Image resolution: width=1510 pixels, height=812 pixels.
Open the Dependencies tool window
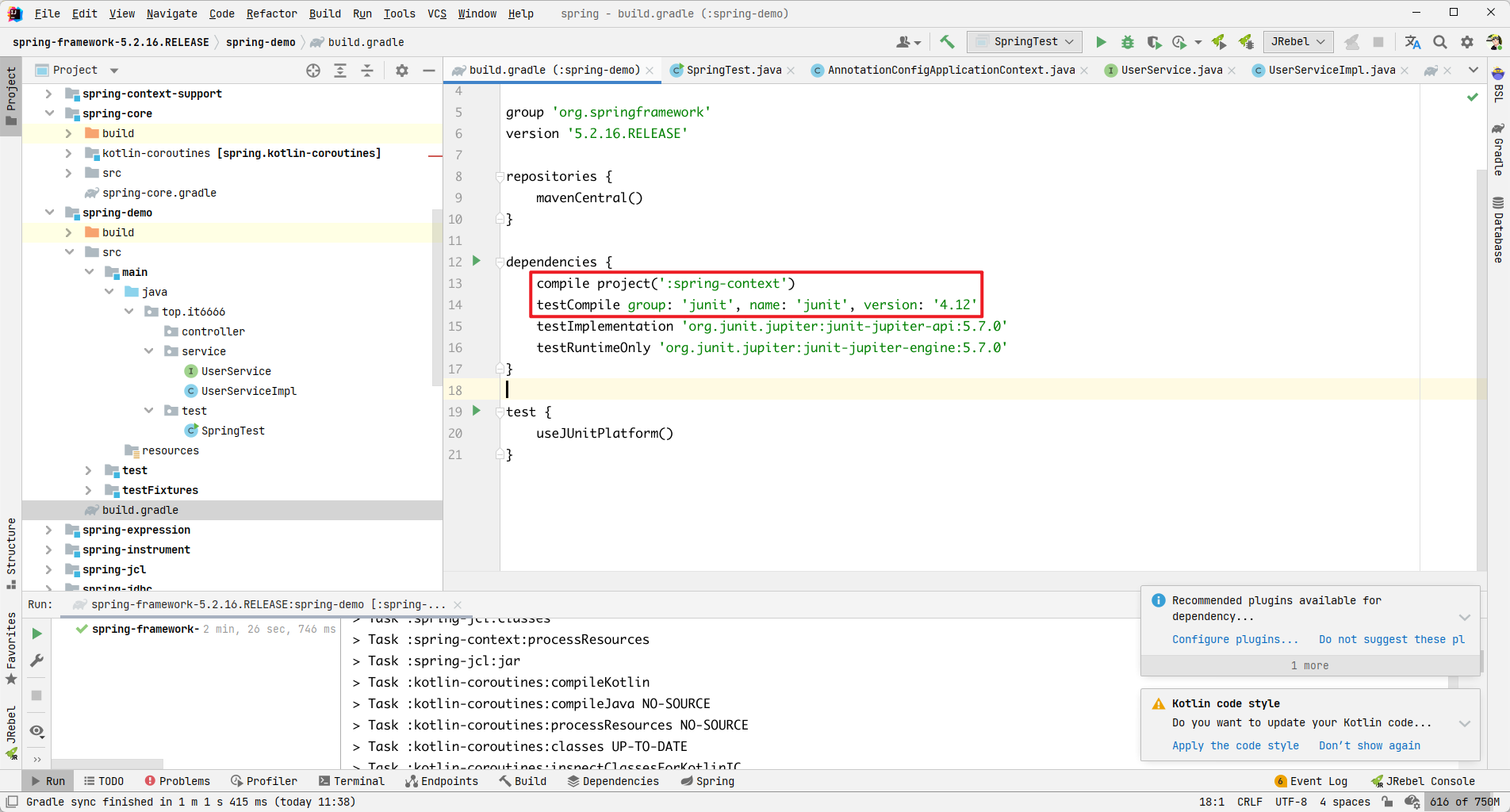[613, 781]
